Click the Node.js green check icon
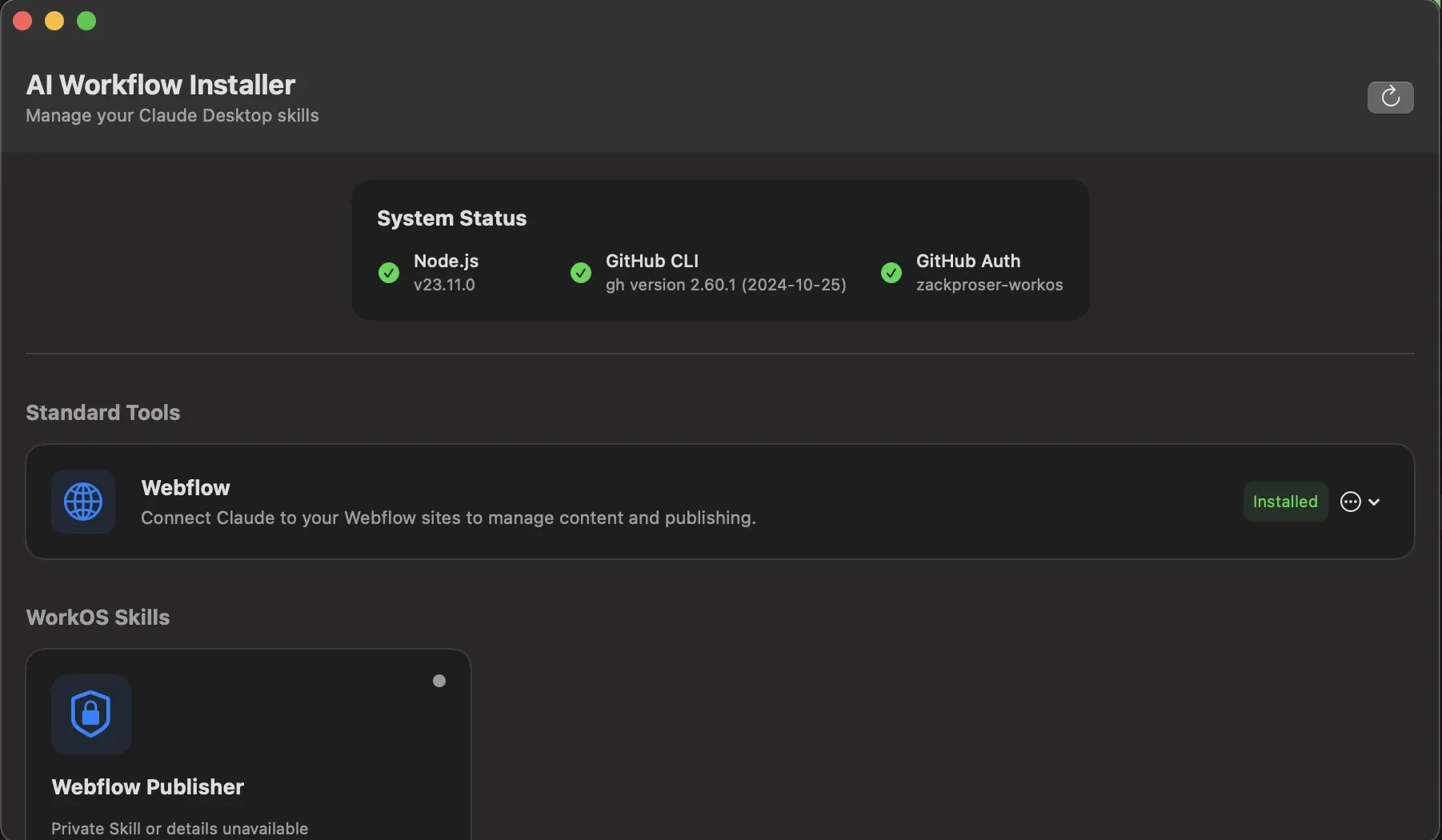 tap(388, 272)
